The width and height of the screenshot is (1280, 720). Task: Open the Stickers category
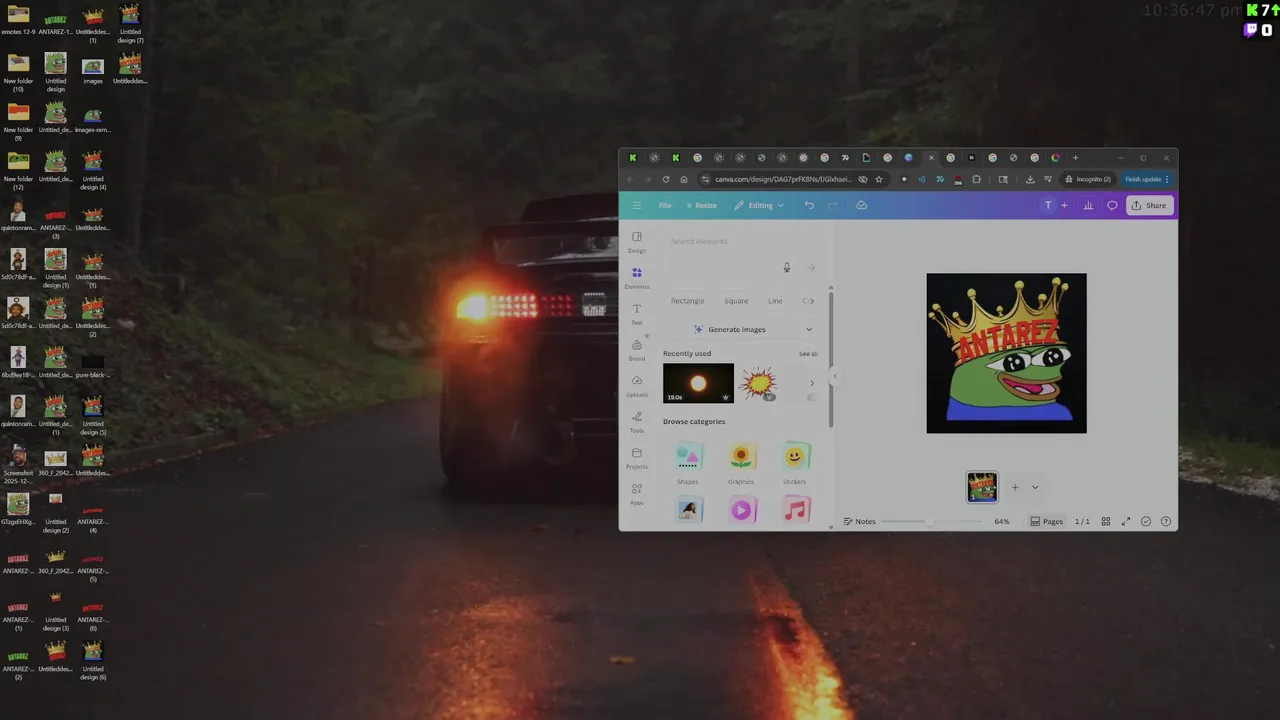[795, 463]
